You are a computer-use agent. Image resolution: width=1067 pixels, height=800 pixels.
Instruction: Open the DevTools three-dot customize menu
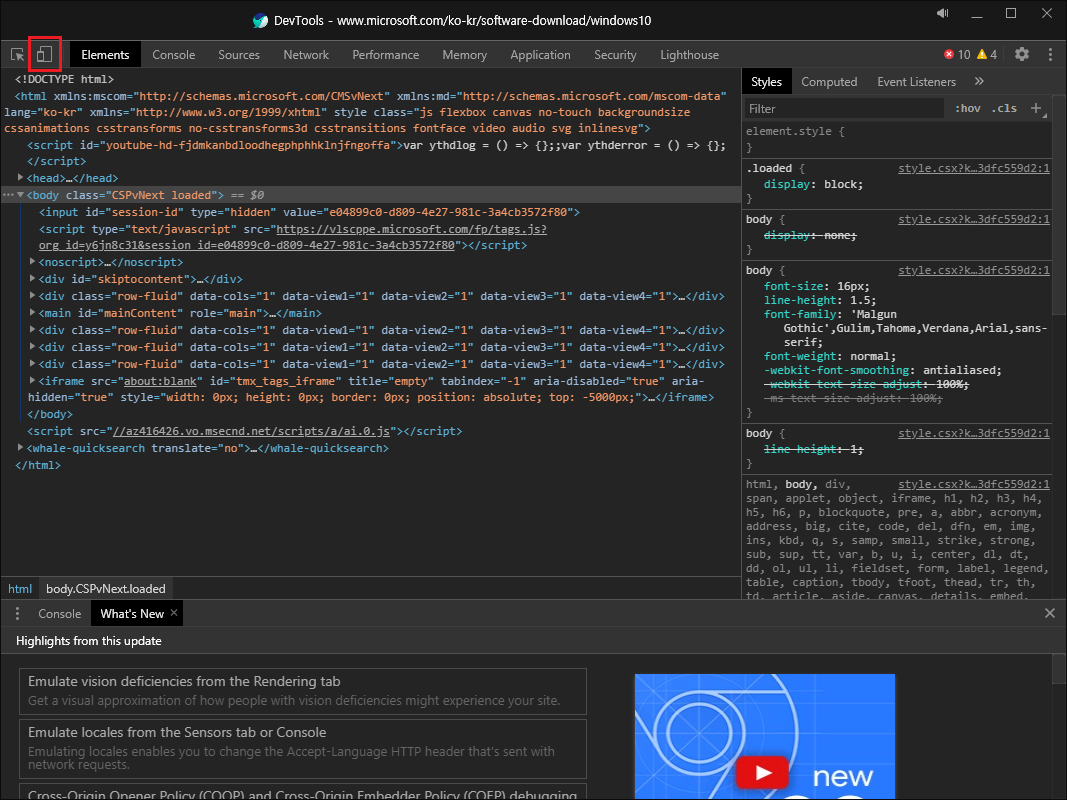click(x=1050, y=54)
